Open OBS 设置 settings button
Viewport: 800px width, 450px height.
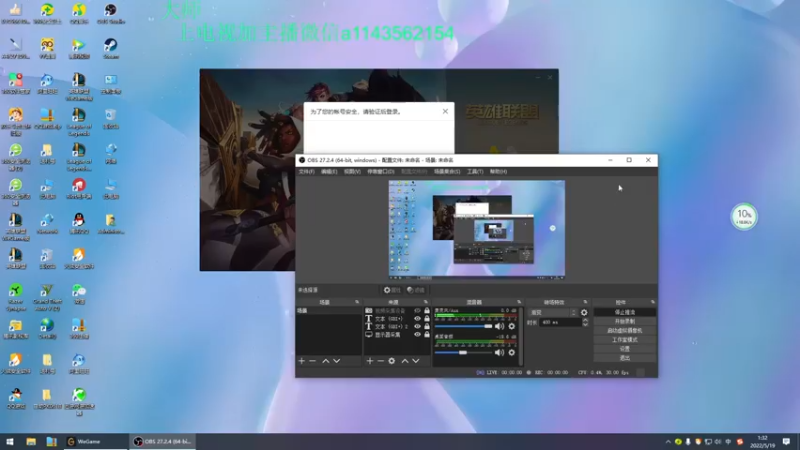[x=624, y=349]
